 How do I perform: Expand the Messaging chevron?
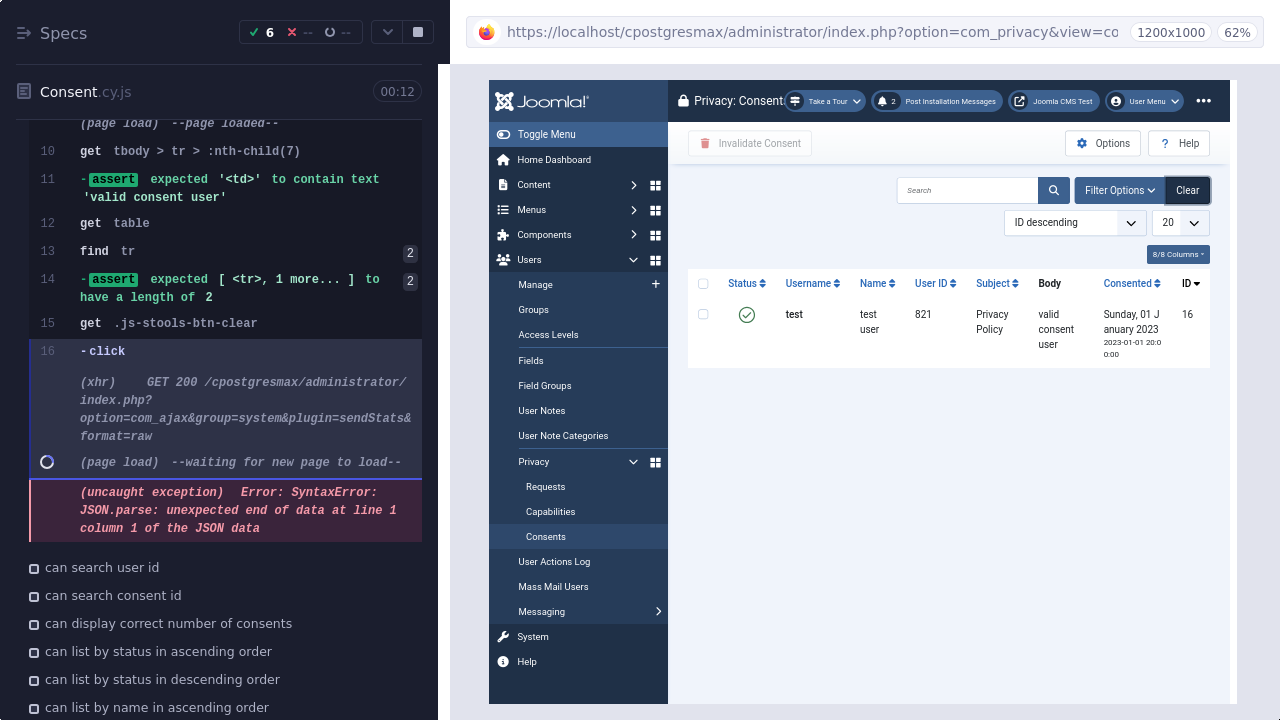[x=658, y=612]
